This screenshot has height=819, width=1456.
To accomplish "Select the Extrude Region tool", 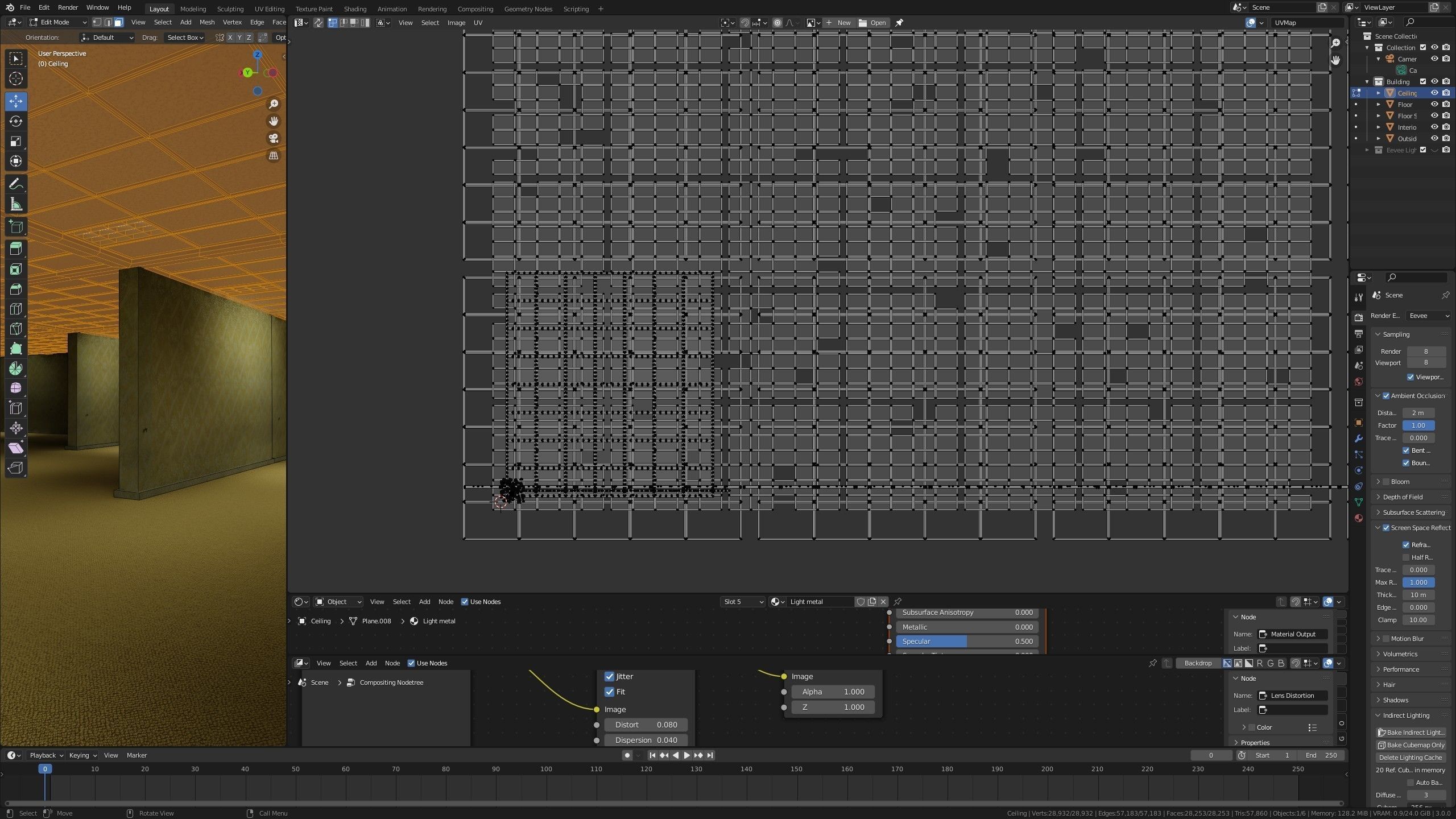I will click(x=16, y=249).
